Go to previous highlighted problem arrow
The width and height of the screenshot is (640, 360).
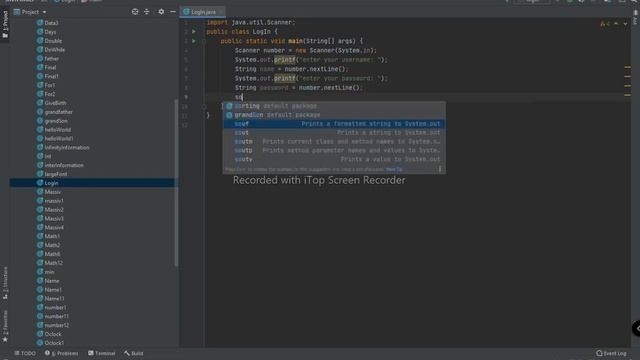pos(616,24)
